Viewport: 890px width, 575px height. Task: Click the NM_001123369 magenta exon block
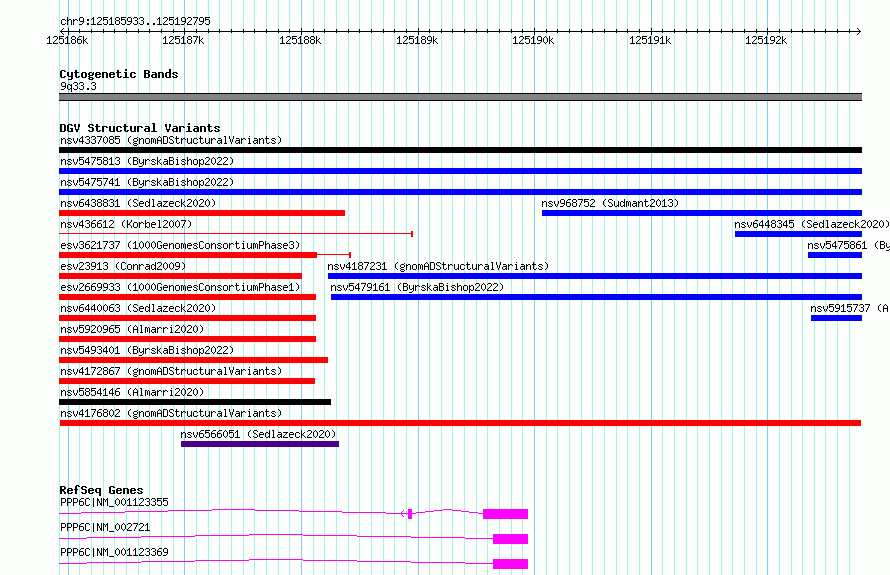click(511, 564)
